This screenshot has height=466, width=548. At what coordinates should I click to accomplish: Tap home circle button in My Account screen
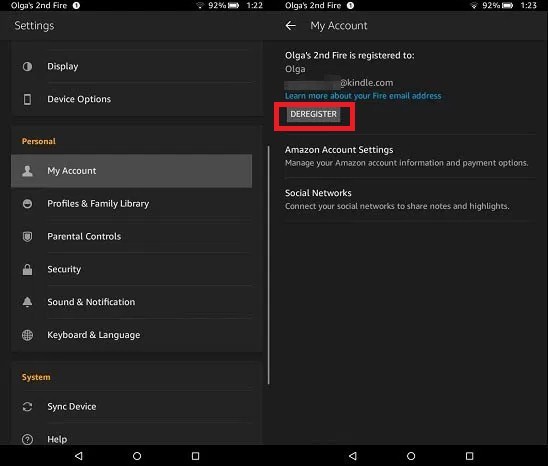click(411, 456)
